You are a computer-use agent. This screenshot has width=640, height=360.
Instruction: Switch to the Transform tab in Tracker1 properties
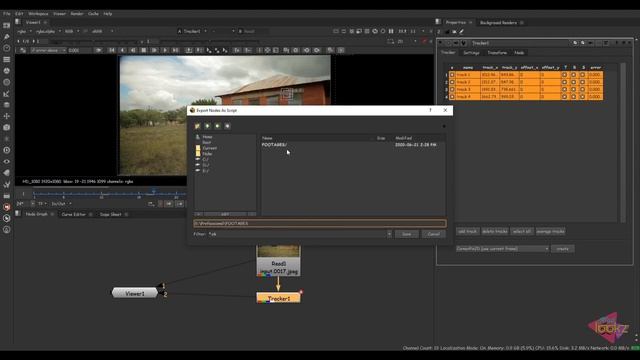(497, 53)
